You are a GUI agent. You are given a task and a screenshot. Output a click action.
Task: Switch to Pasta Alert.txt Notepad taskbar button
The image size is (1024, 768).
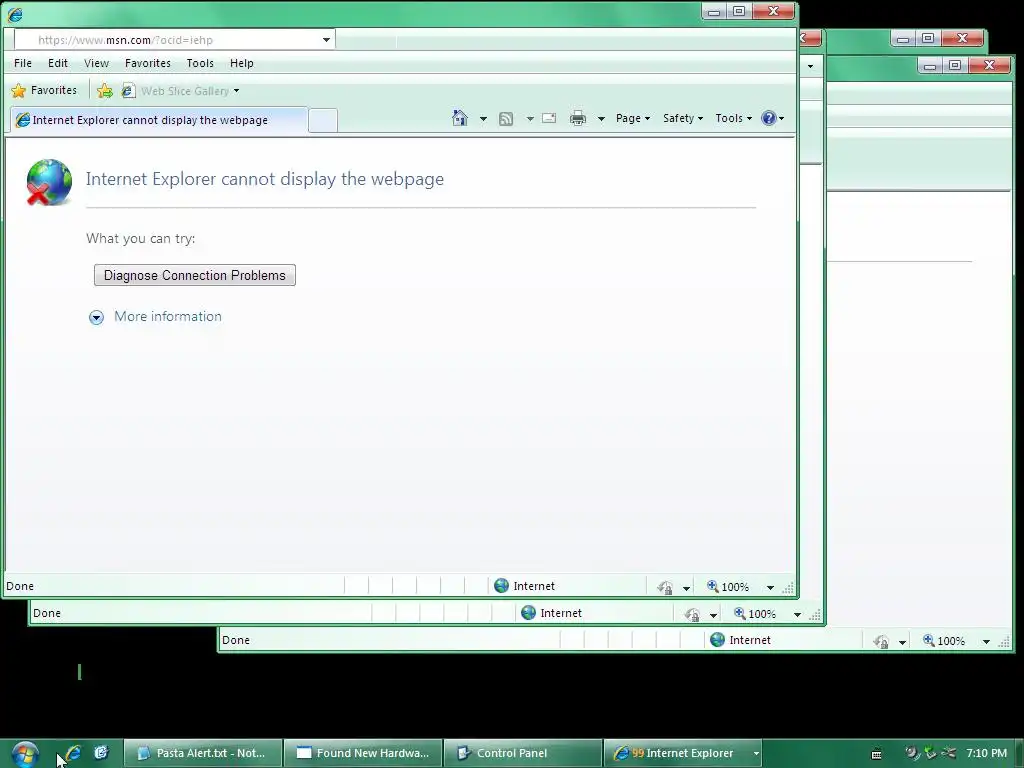(203, 753)
